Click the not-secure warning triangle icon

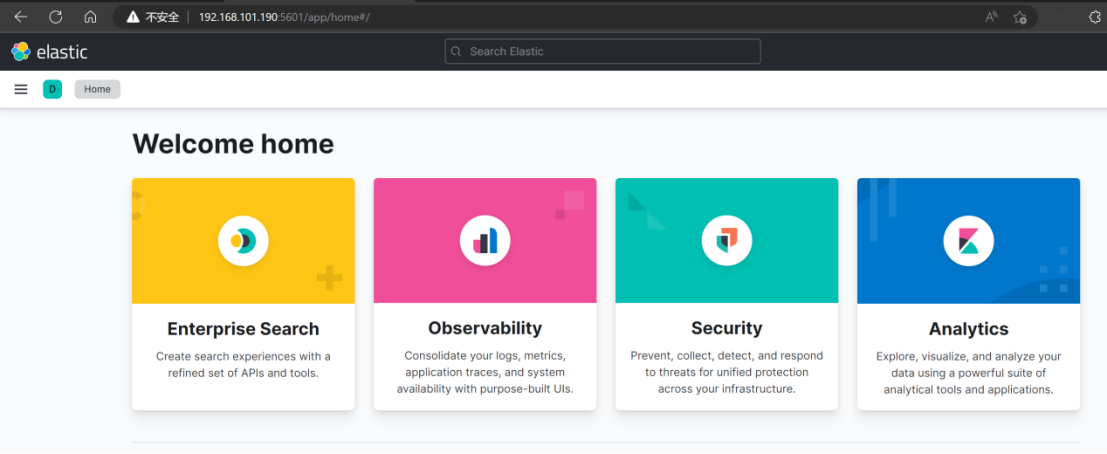click(133, 16)
